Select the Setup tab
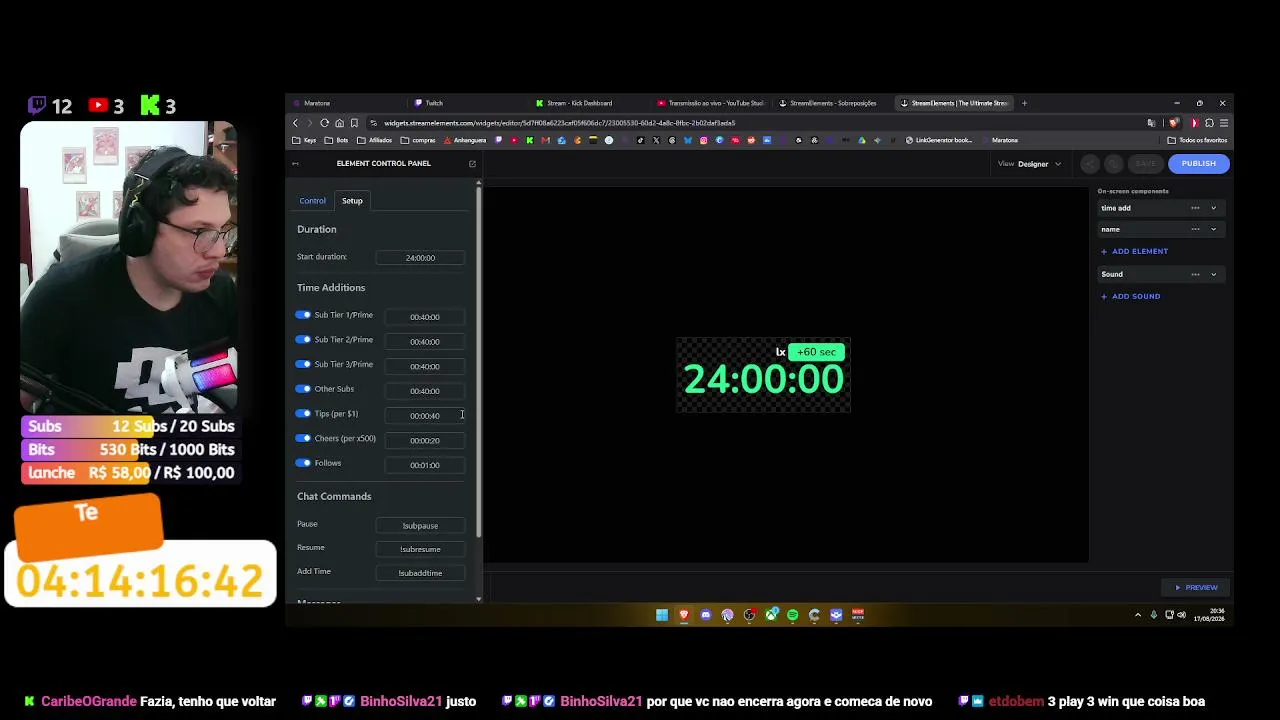This screenshot has width=1280, height=720. tap(352, 201)
